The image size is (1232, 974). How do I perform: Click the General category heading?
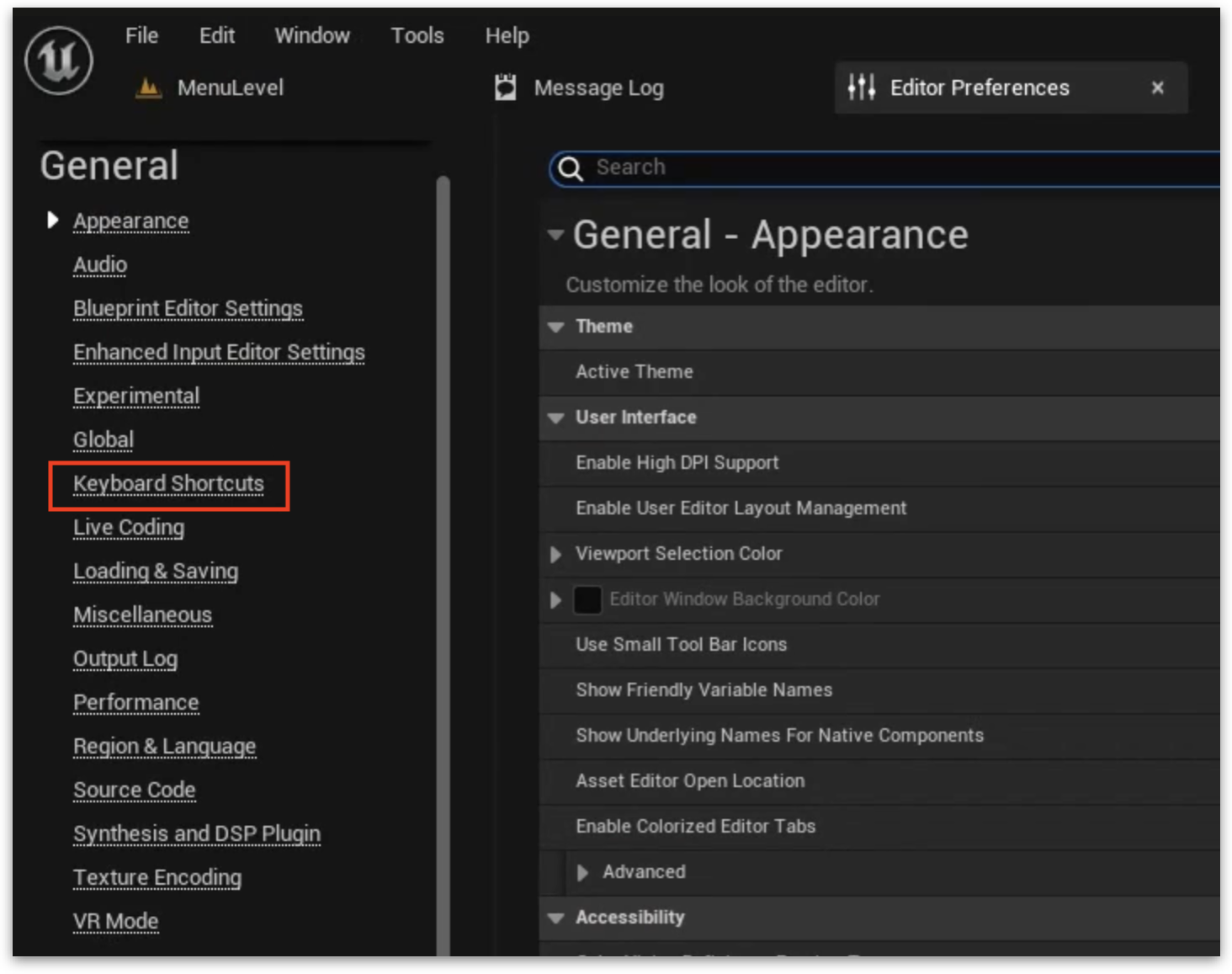(x=109, y=166)
